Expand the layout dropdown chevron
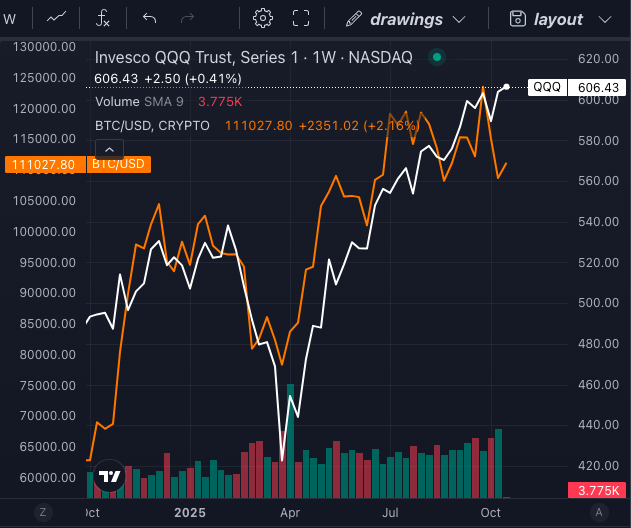 point(604,19)
